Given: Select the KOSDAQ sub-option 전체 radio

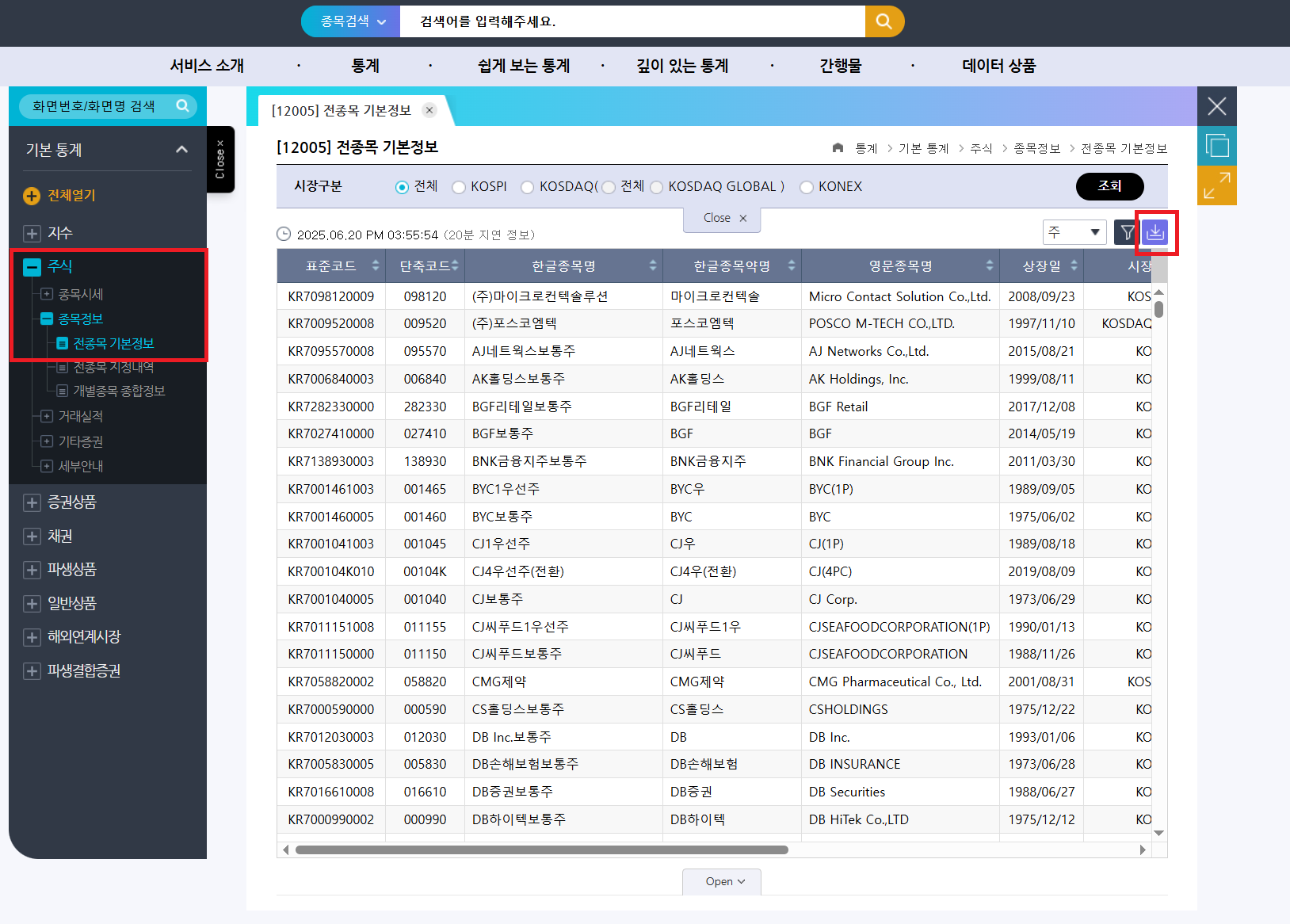Looking at the screenshot, I should click(609, 187).
